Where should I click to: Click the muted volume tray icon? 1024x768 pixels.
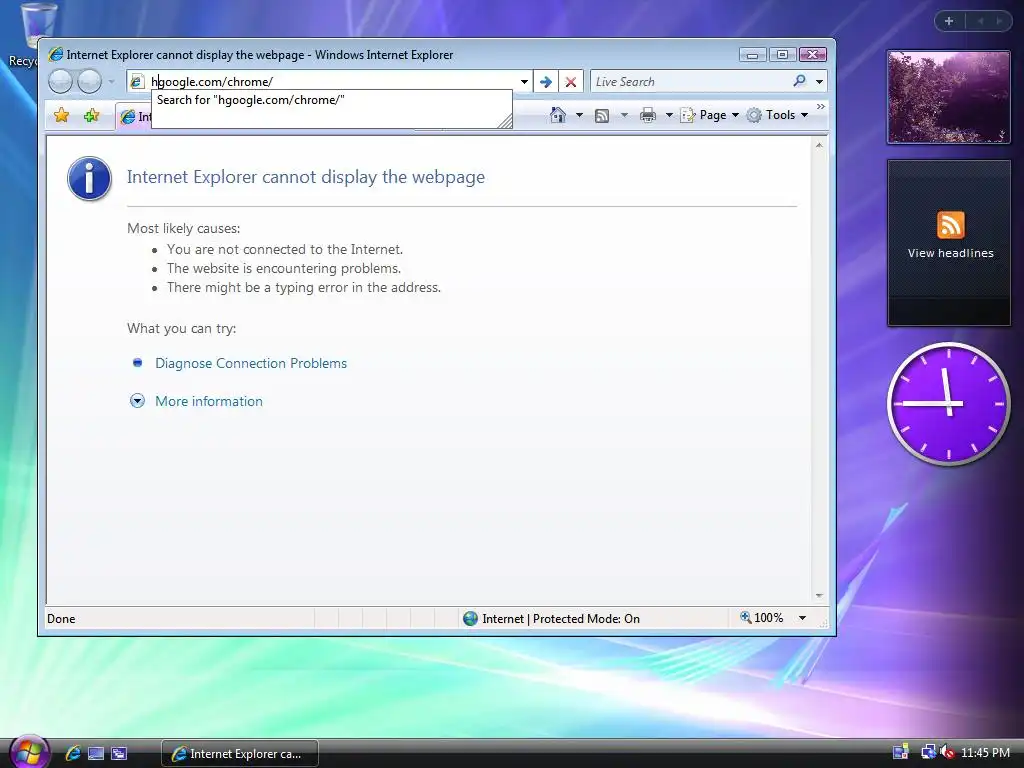[x=947, y=753]
